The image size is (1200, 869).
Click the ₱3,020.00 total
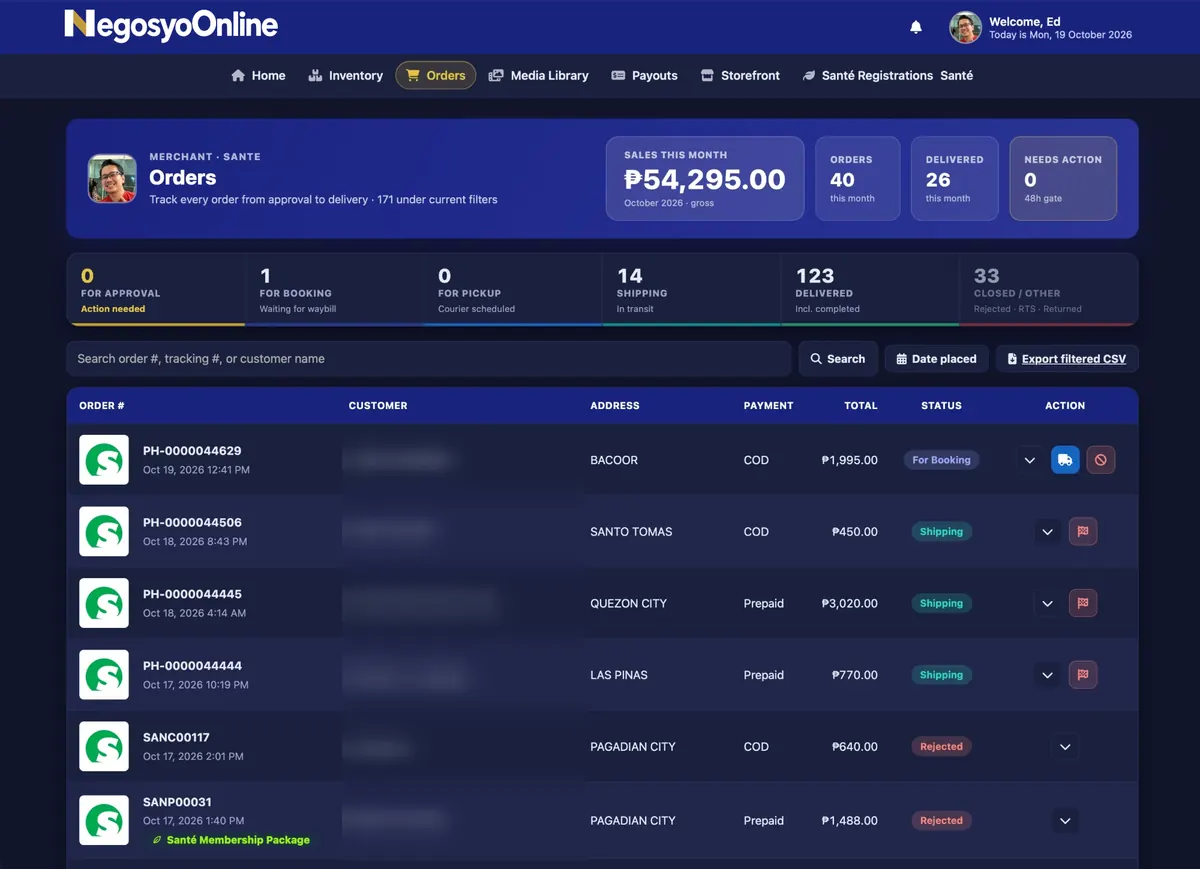pyautogui.click(x=849, y=603)
